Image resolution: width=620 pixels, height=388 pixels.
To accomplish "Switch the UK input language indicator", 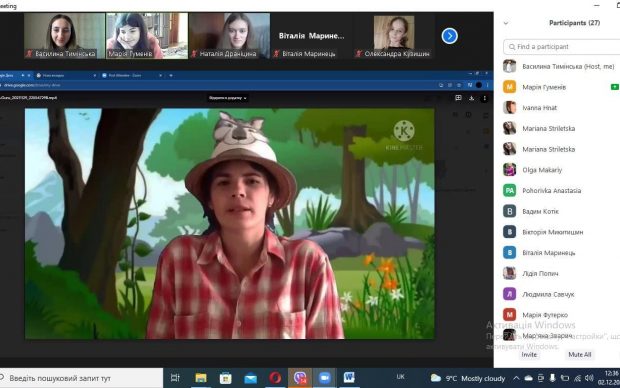I will coord(400,377).
